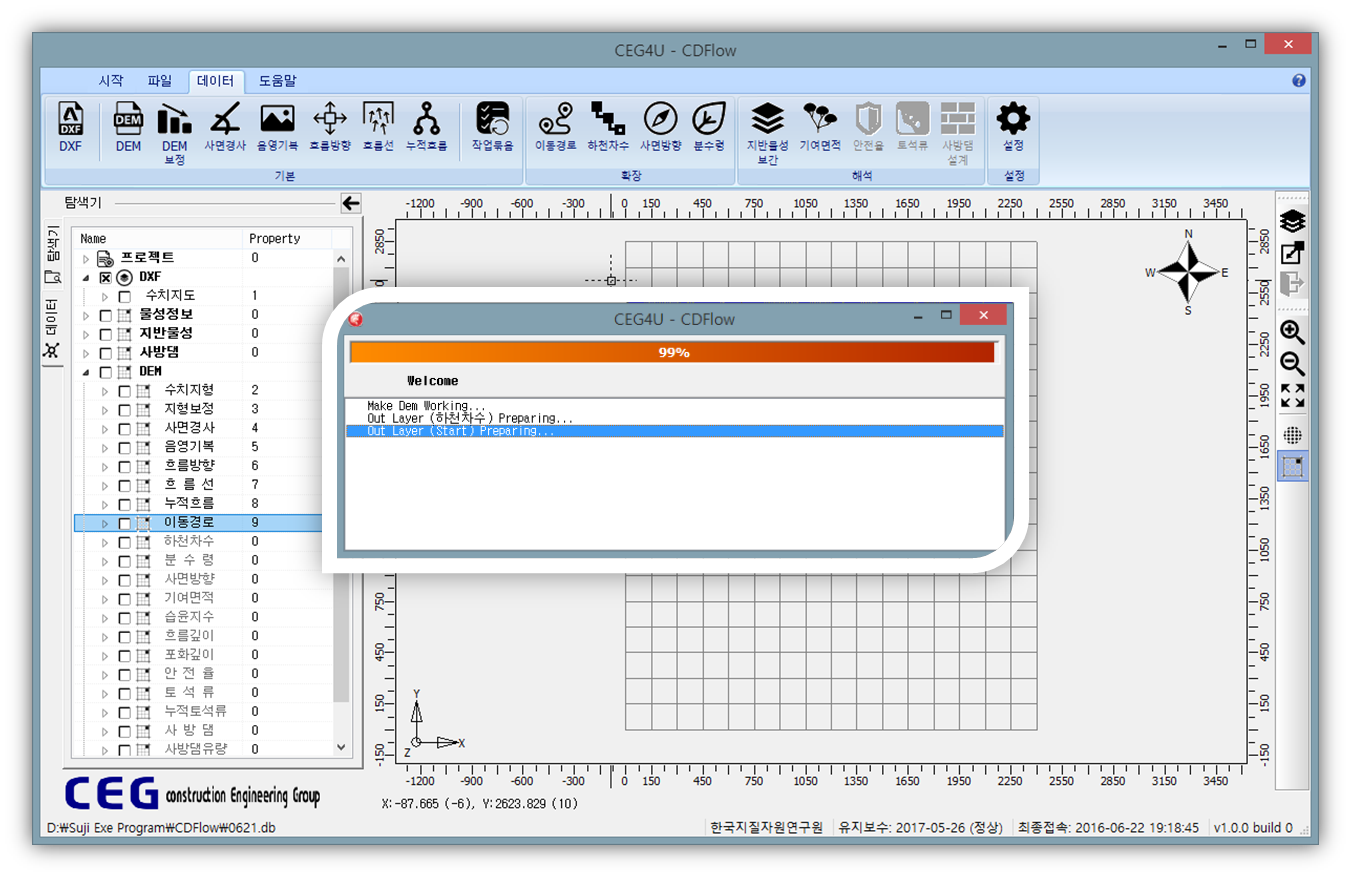Check the 사방댐 top-level checkbox
The height and width of the screenshot is (877, 1351).
click(105, 353)
